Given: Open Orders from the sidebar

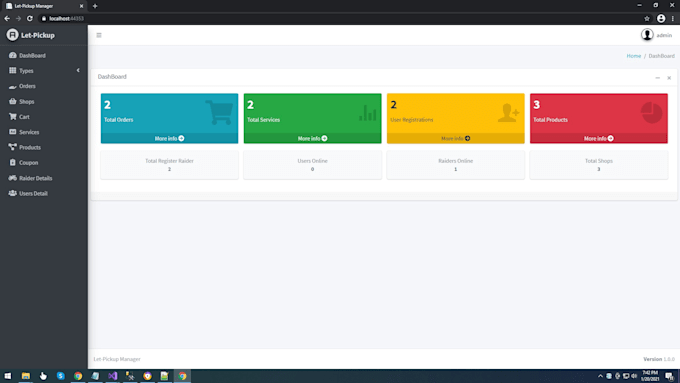Looking at the screenshot, I should click(27, 86).
